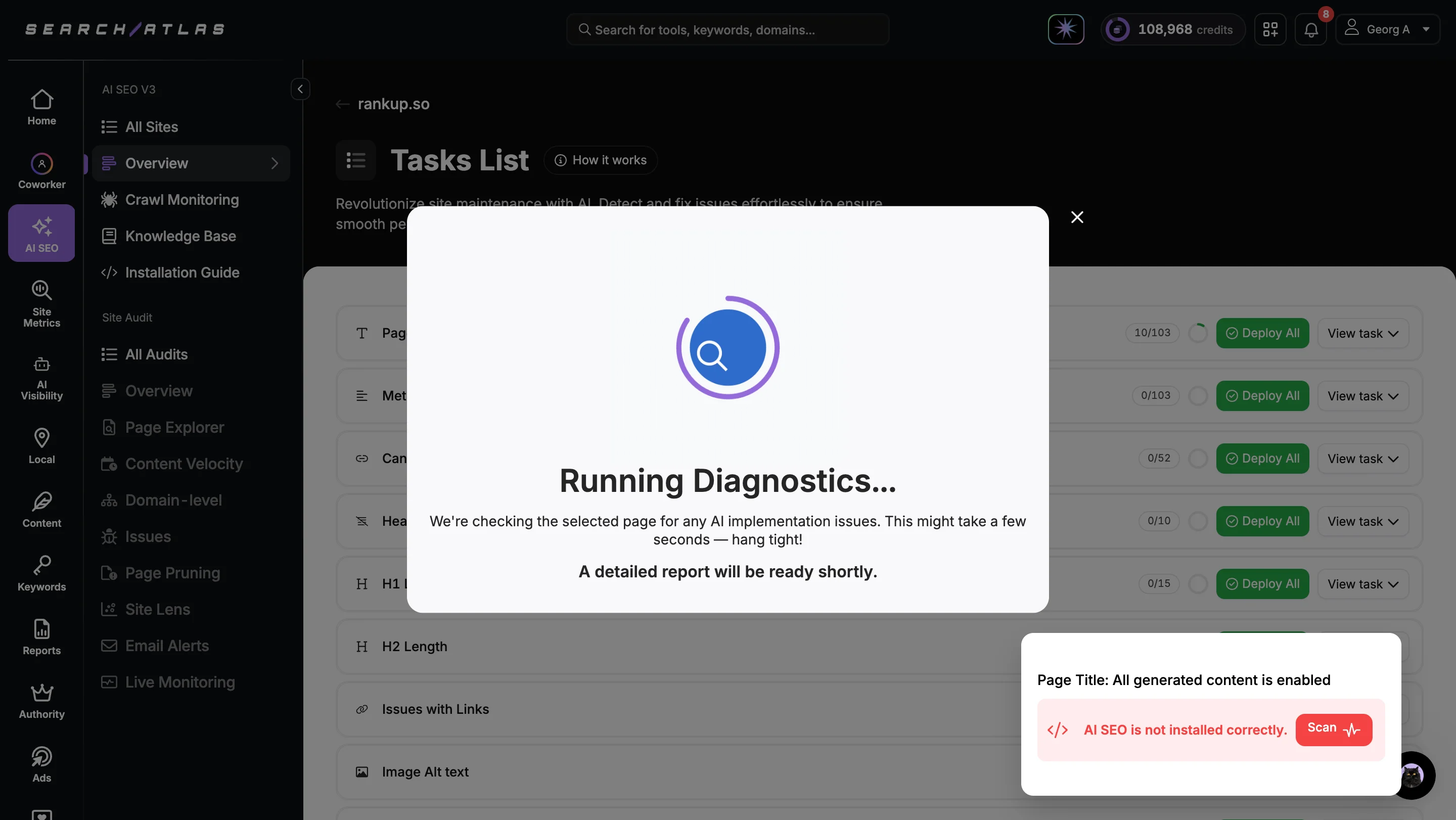
Task: Open the Knowledge Base page
Action: point(191,236)
